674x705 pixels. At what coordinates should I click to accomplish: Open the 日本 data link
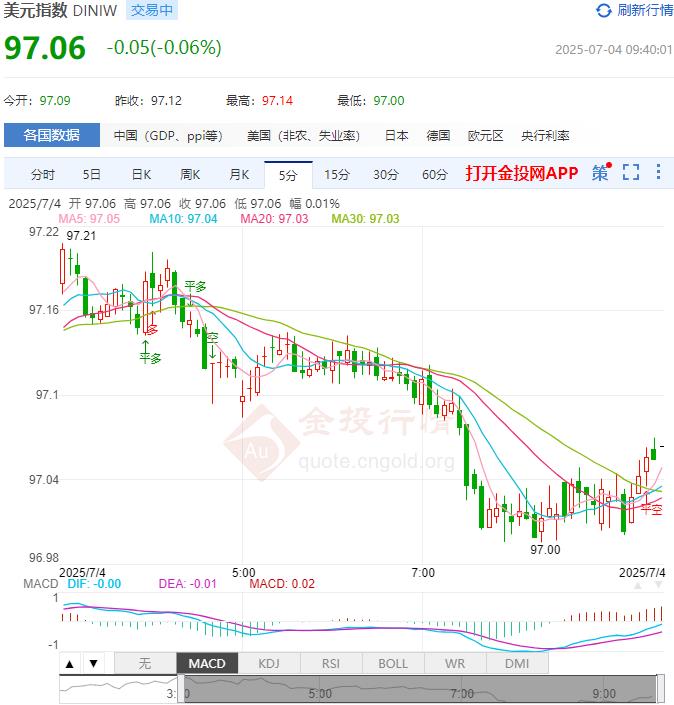[x=397, y=136]
